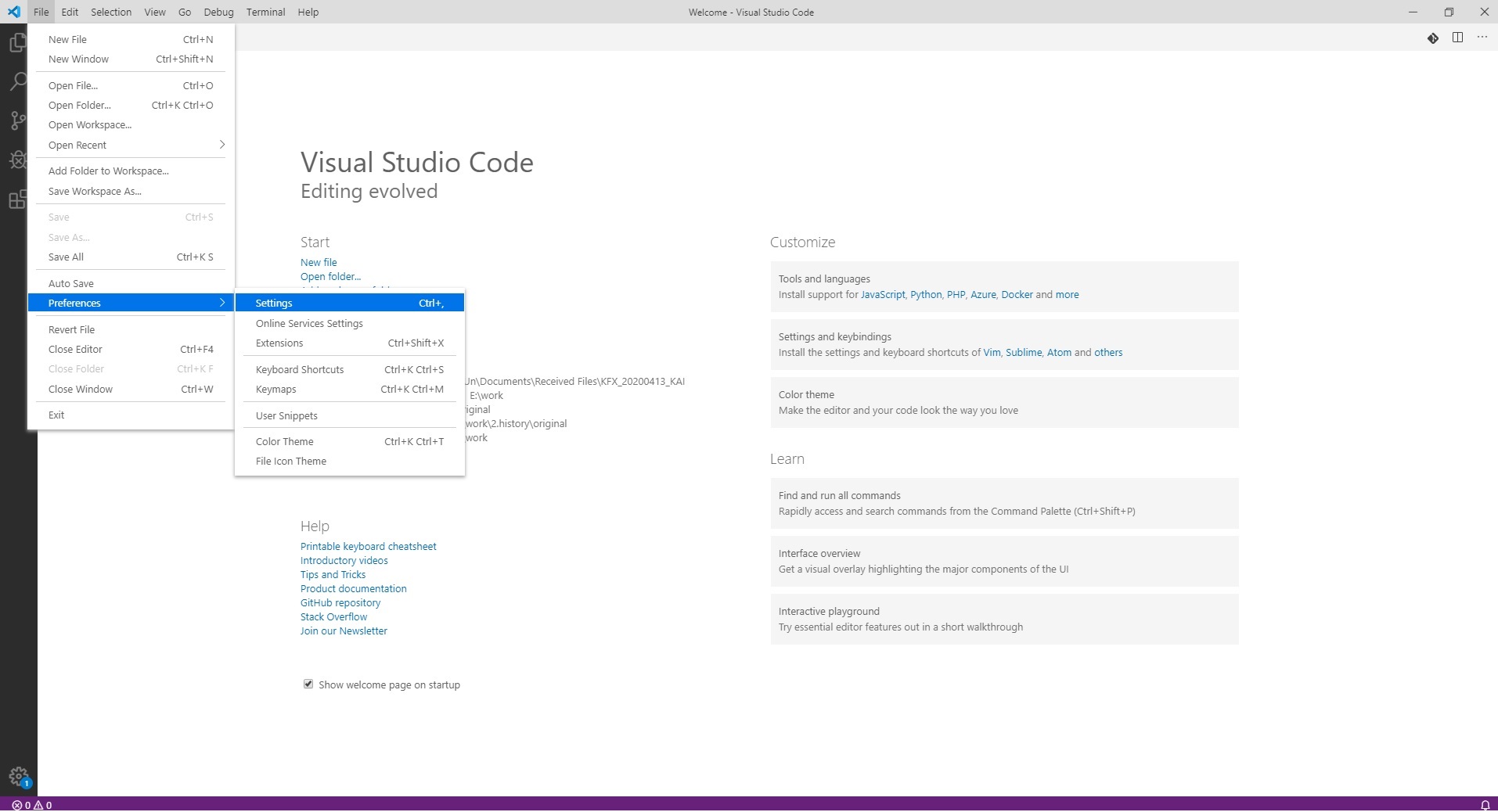Toggle Auto Save in File menu
This screenshot has height=812, width=1498.
click(131, 283)
